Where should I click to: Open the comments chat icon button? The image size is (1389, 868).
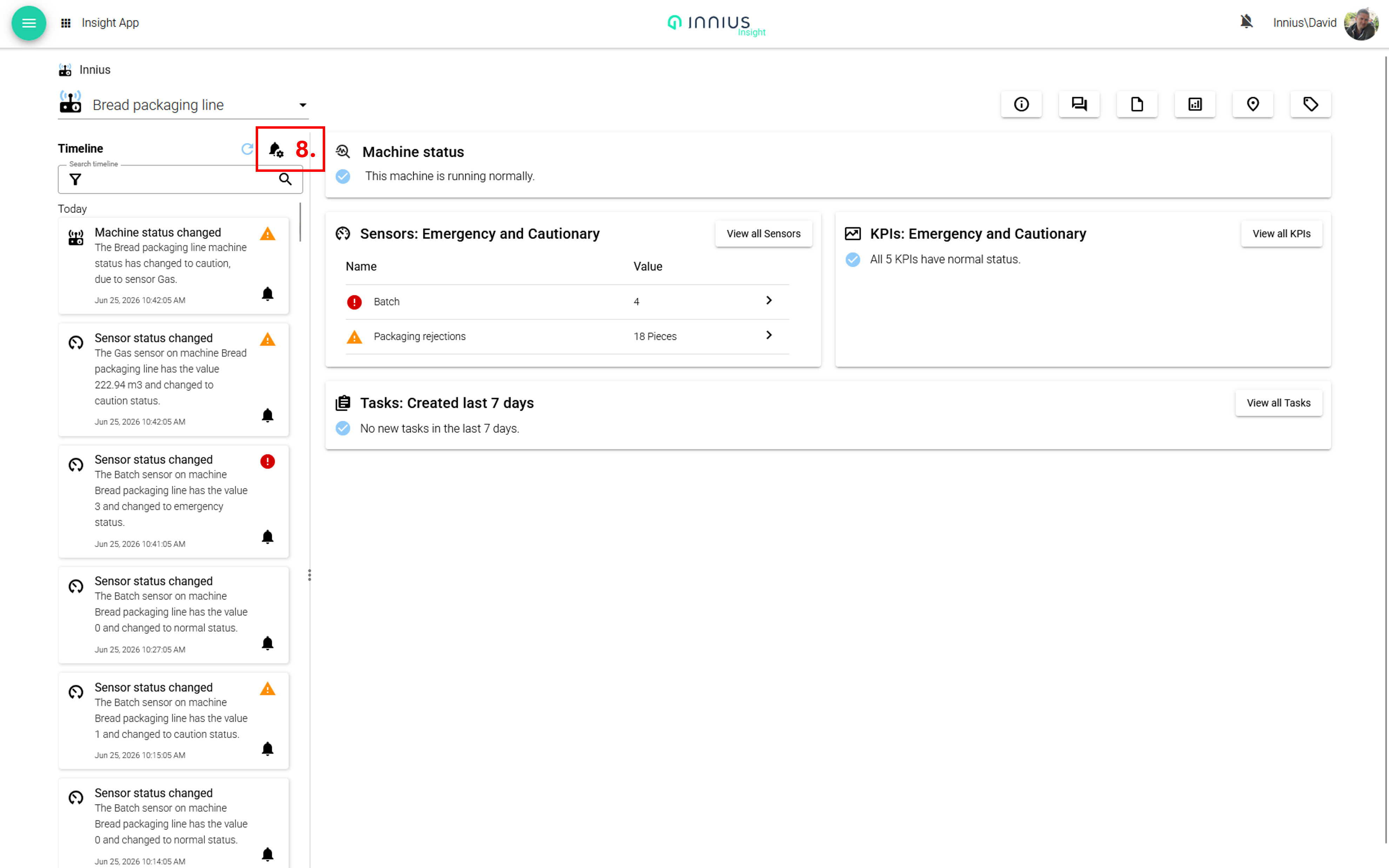[1079, 104]
